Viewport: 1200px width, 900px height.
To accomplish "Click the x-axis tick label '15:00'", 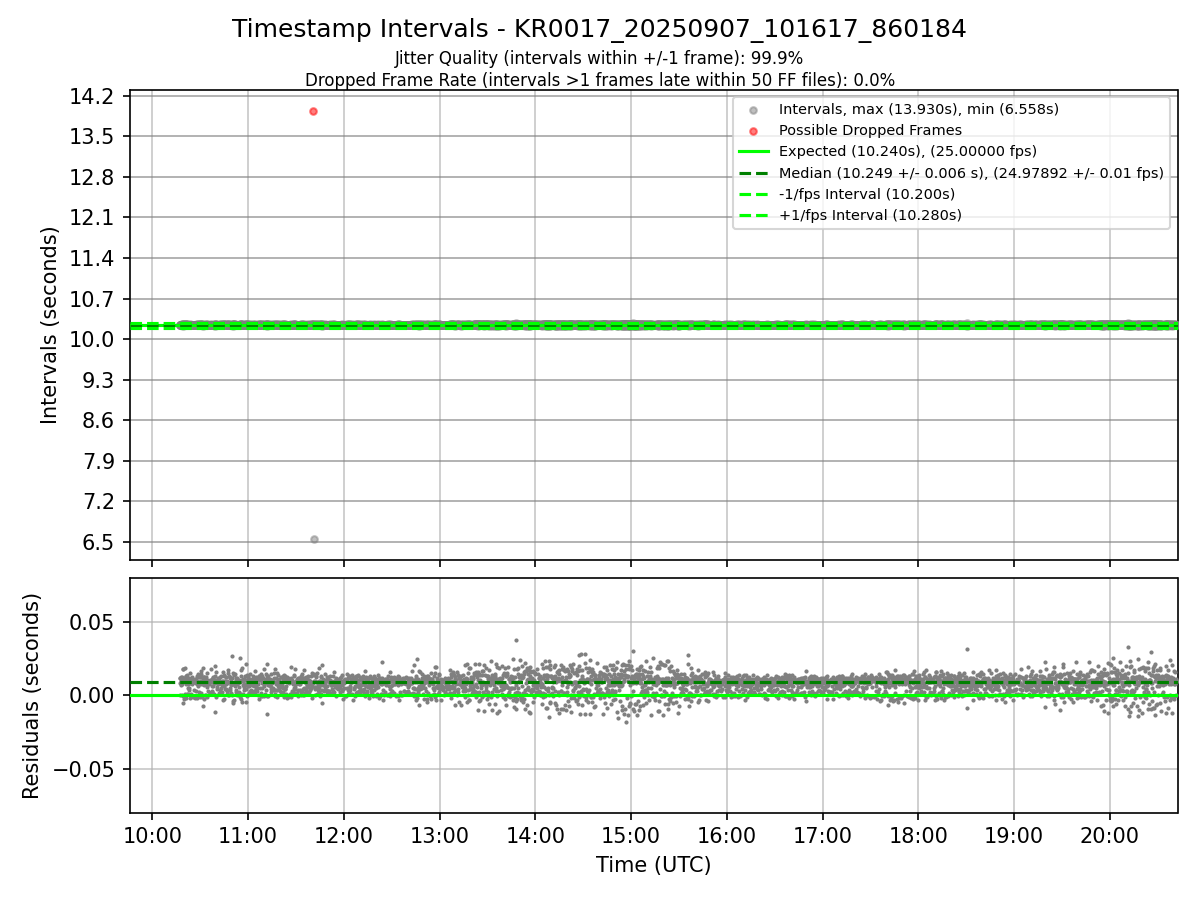I will (630, 836).
